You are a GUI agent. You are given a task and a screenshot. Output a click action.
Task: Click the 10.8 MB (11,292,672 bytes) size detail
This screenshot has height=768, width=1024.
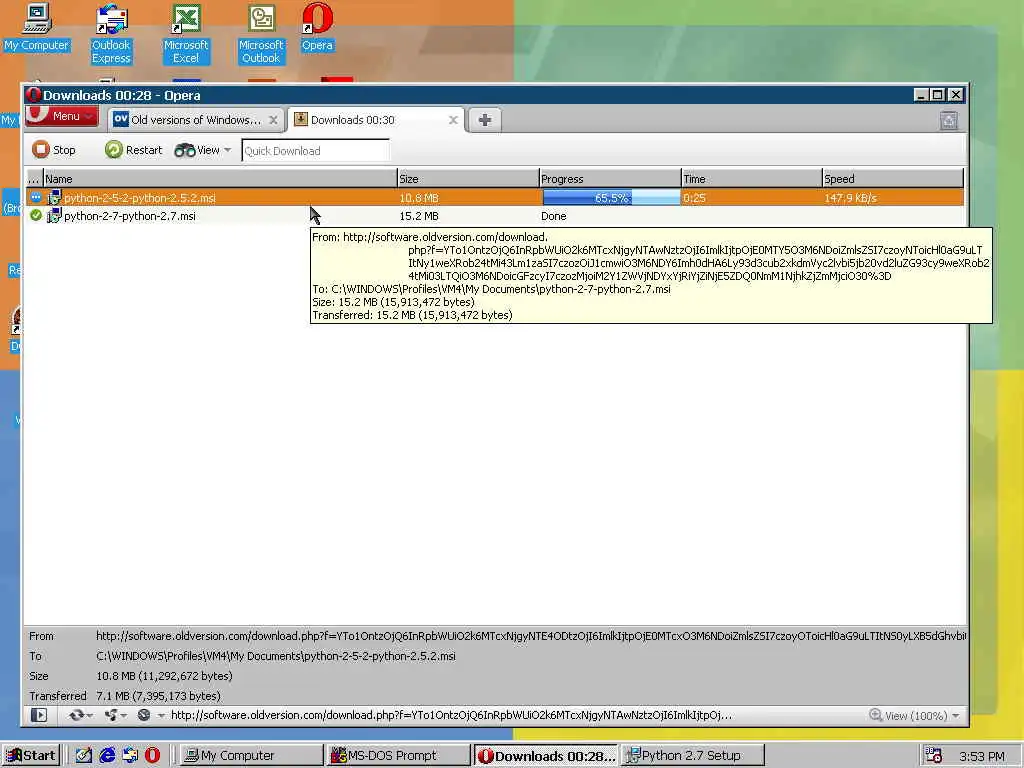tap(165, 676)
